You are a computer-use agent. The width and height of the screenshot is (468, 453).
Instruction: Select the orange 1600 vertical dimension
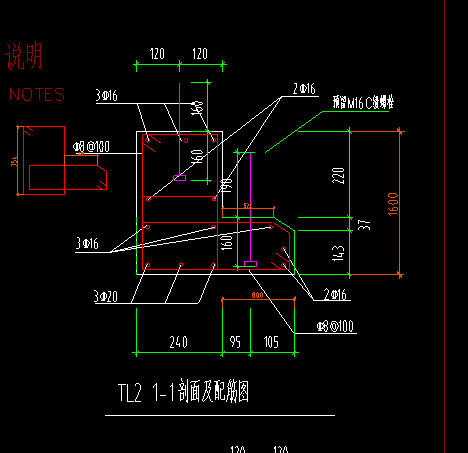click(x=393, y=204)
